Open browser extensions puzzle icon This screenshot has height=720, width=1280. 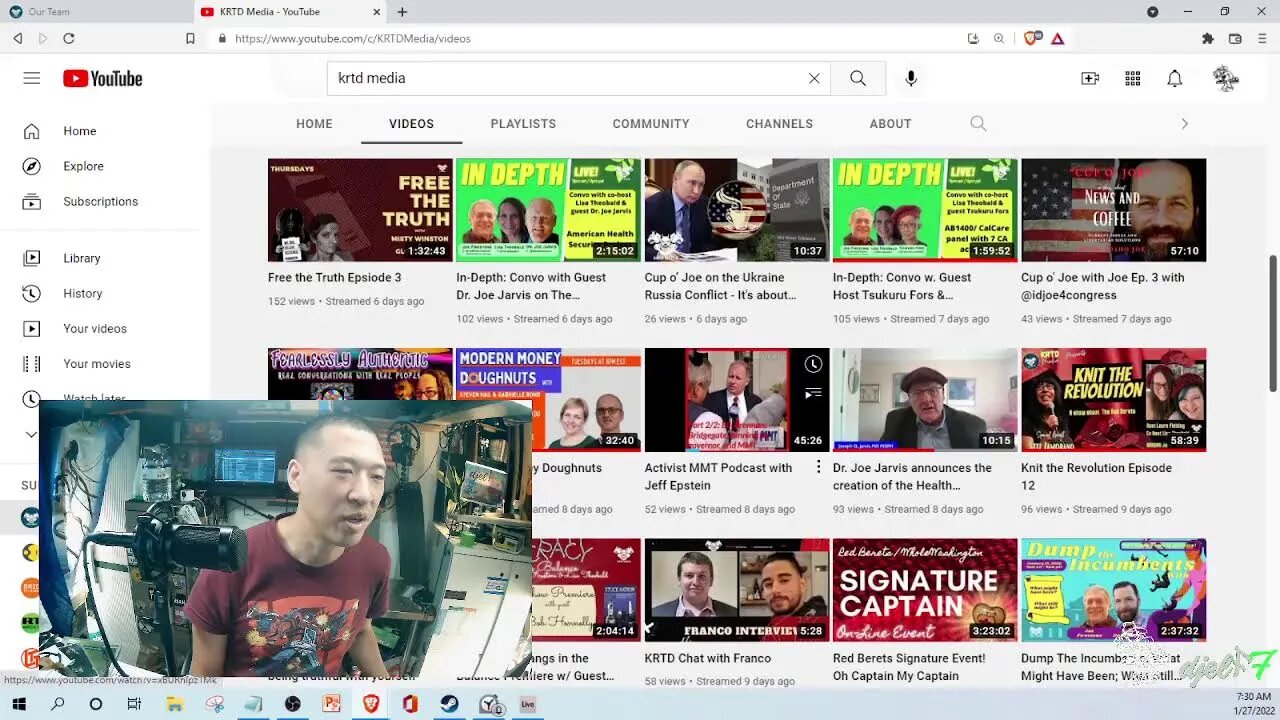(1208, 38)
